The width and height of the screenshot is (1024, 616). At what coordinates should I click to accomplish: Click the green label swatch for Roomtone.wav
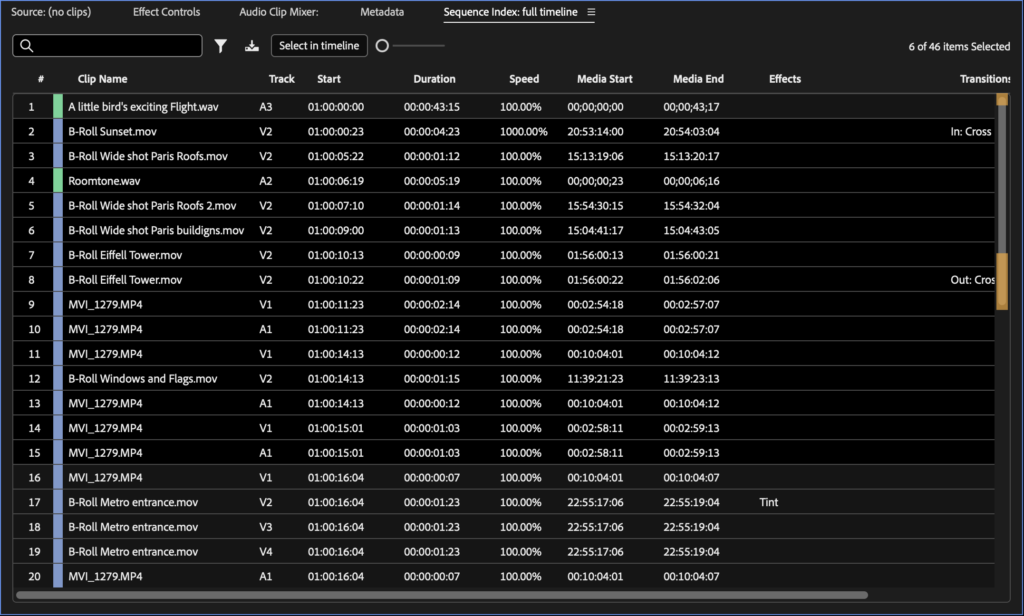click(58, 181)
